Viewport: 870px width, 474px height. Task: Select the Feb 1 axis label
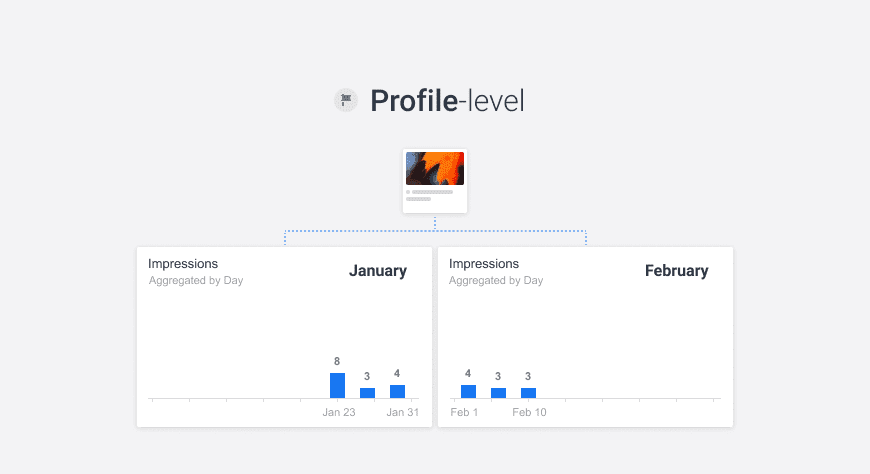464,412
